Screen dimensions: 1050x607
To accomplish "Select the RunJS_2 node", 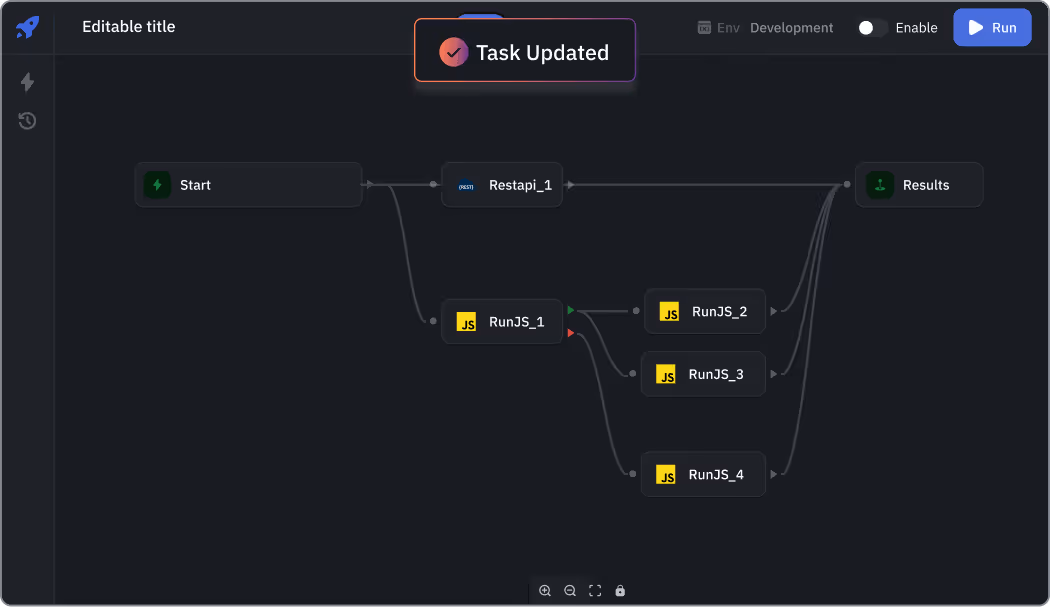I will coord(705,312).
